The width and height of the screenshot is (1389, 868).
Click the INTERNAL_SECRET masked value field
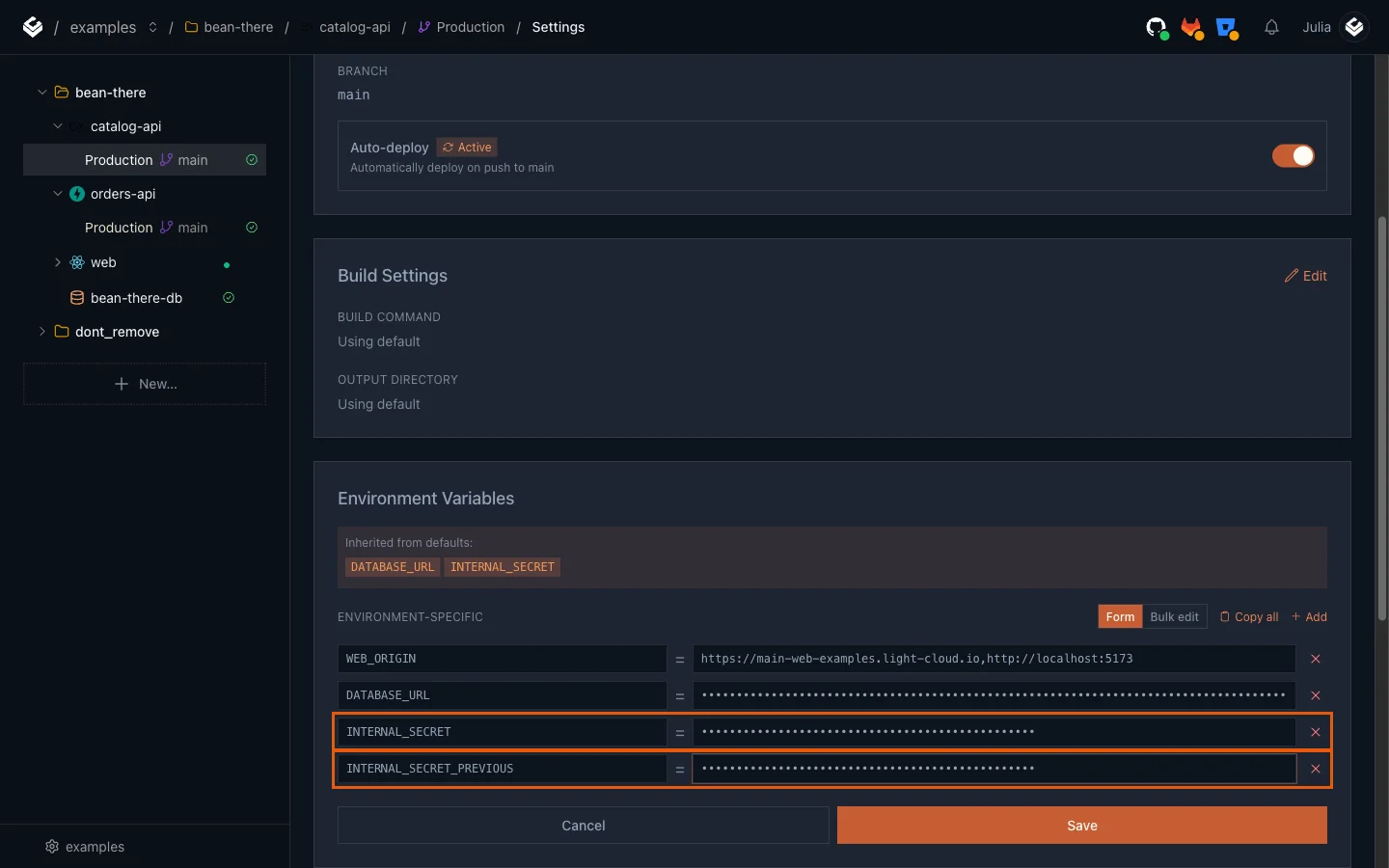click(x=994, y=732)
